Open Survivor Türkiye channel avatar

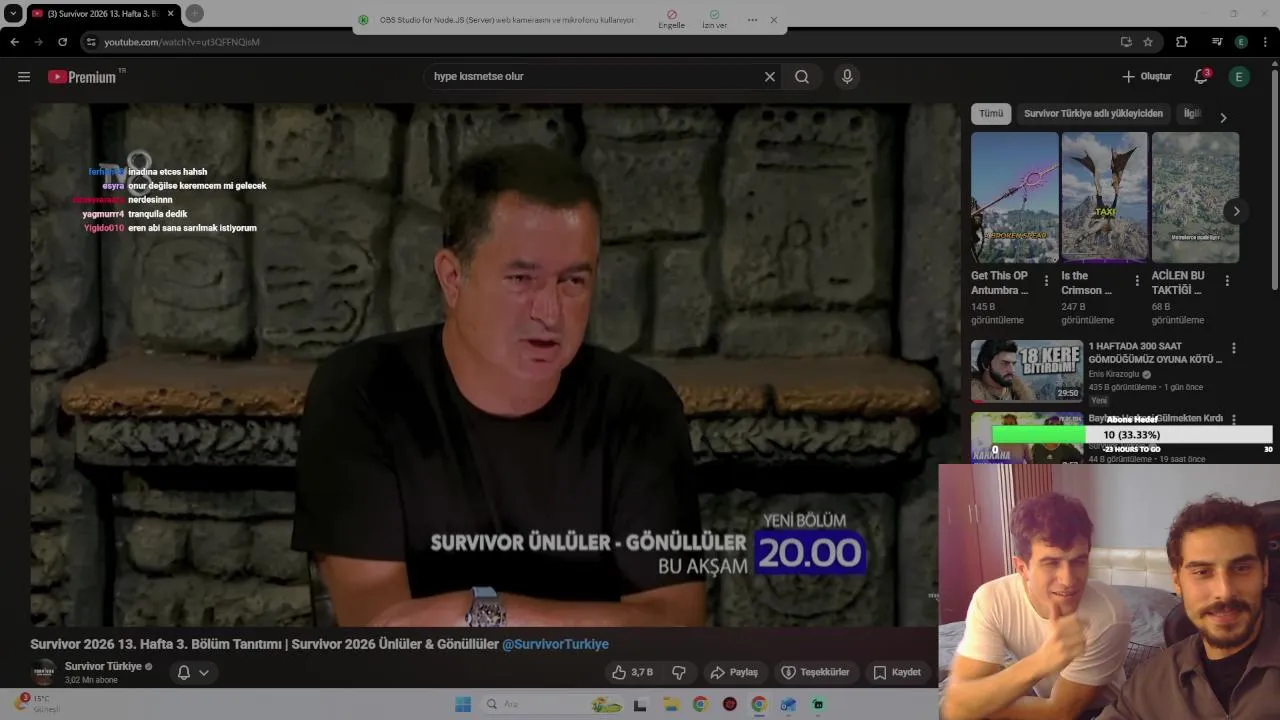(x=44, y=672)
